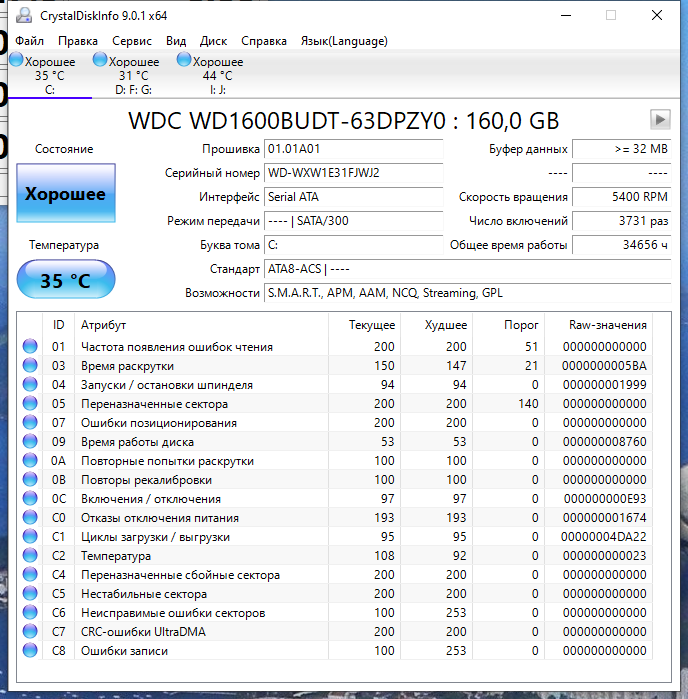Click the Raw-значения column header
The image size is (688, 699).
[x=607, y=325]
